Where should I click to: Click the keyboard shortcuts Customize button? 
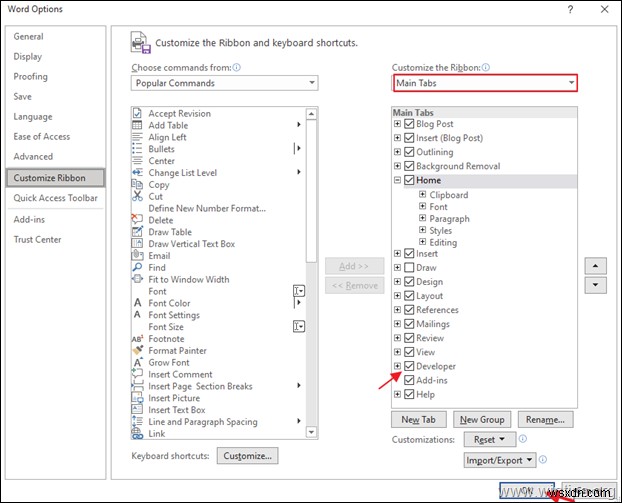click(x=248, y=456)
